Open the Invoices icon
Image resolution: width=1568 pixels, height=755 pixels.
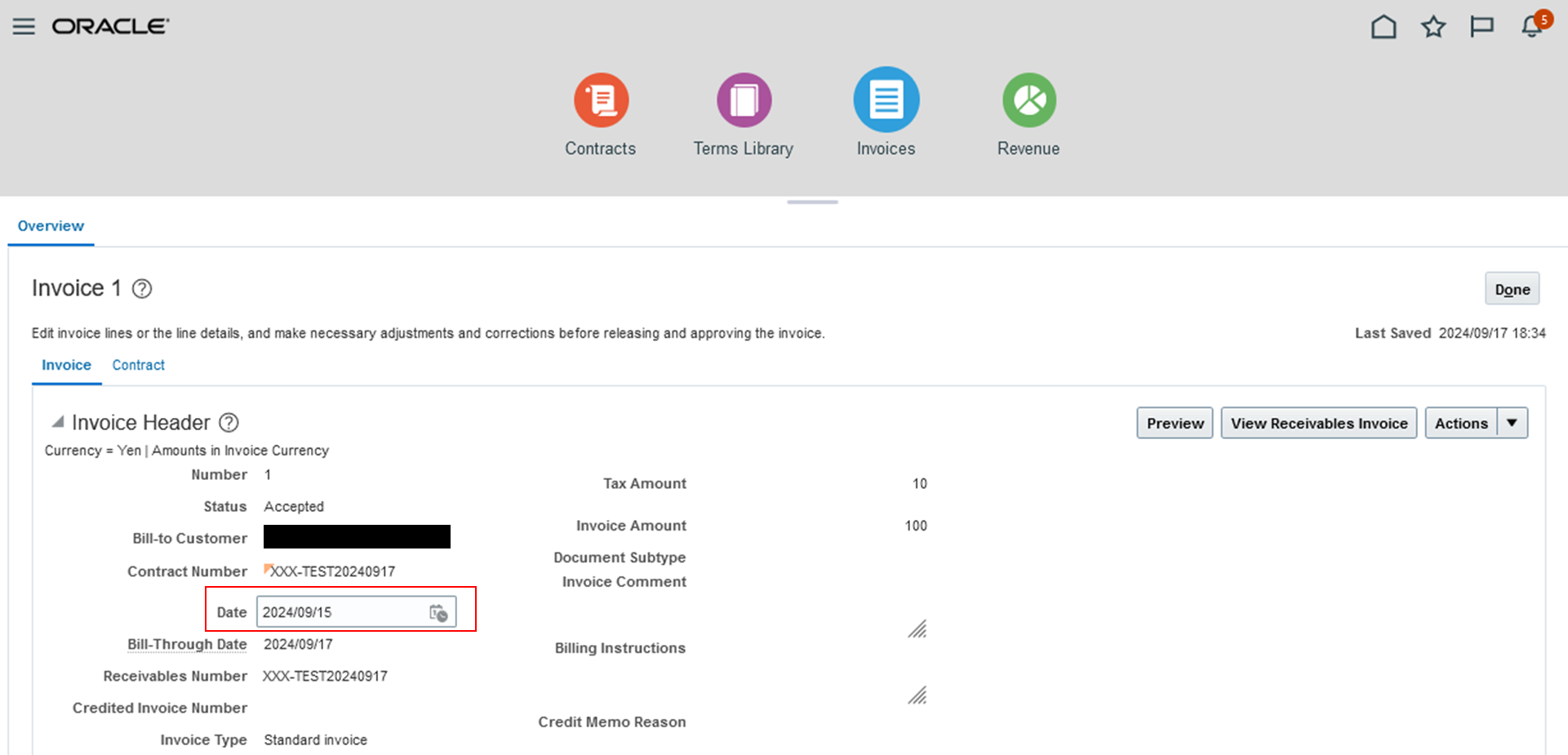886,100
